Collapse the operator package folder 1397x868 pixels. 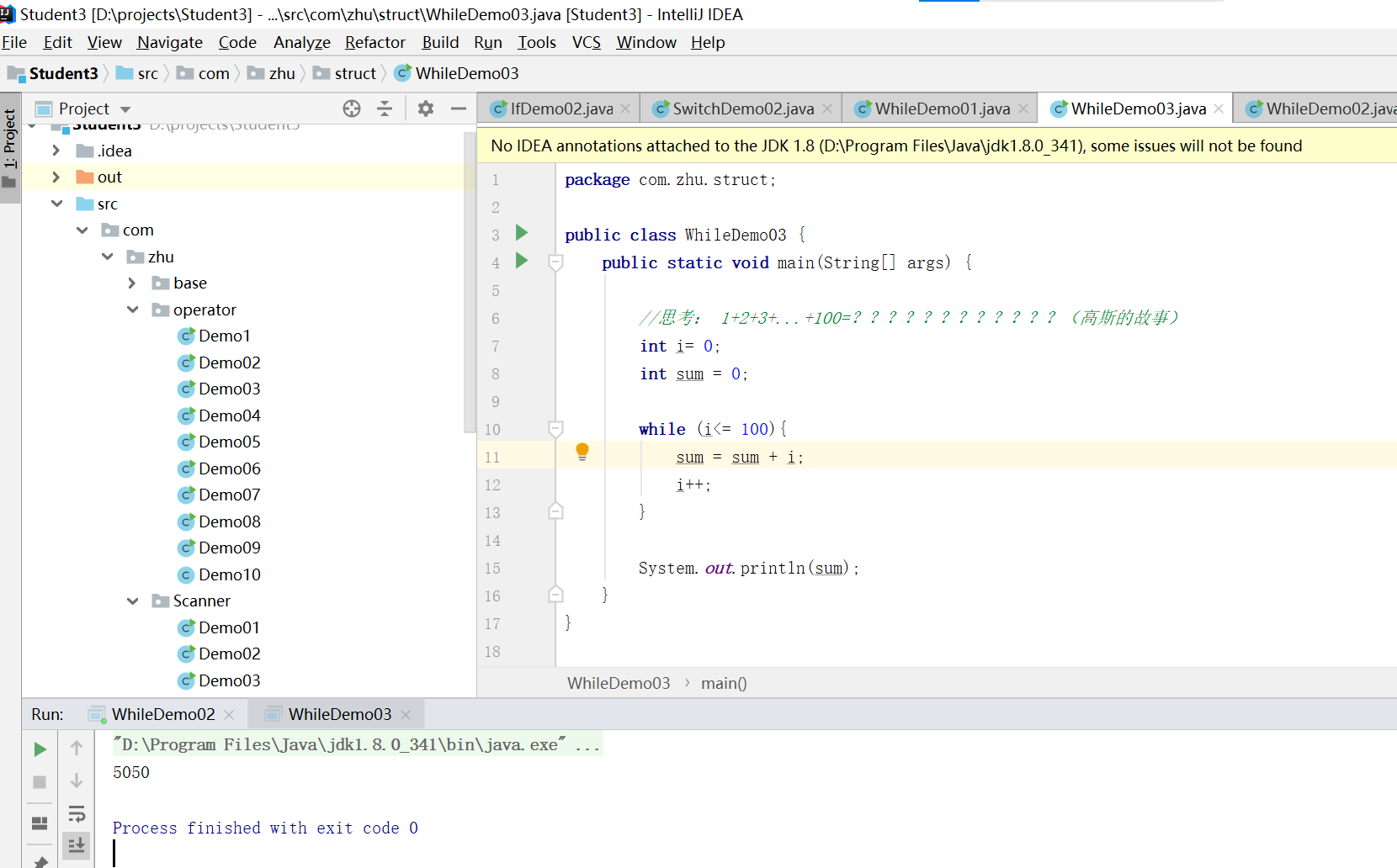pos(132,310)
